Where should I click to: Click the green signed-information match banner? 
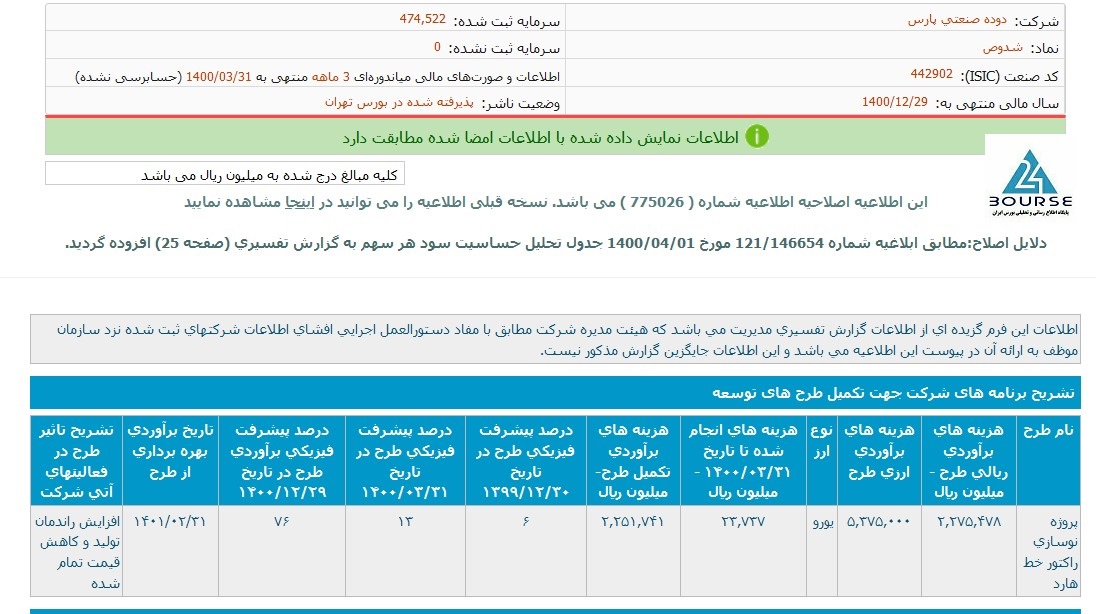pyautogui.click(x=555, y=136)
